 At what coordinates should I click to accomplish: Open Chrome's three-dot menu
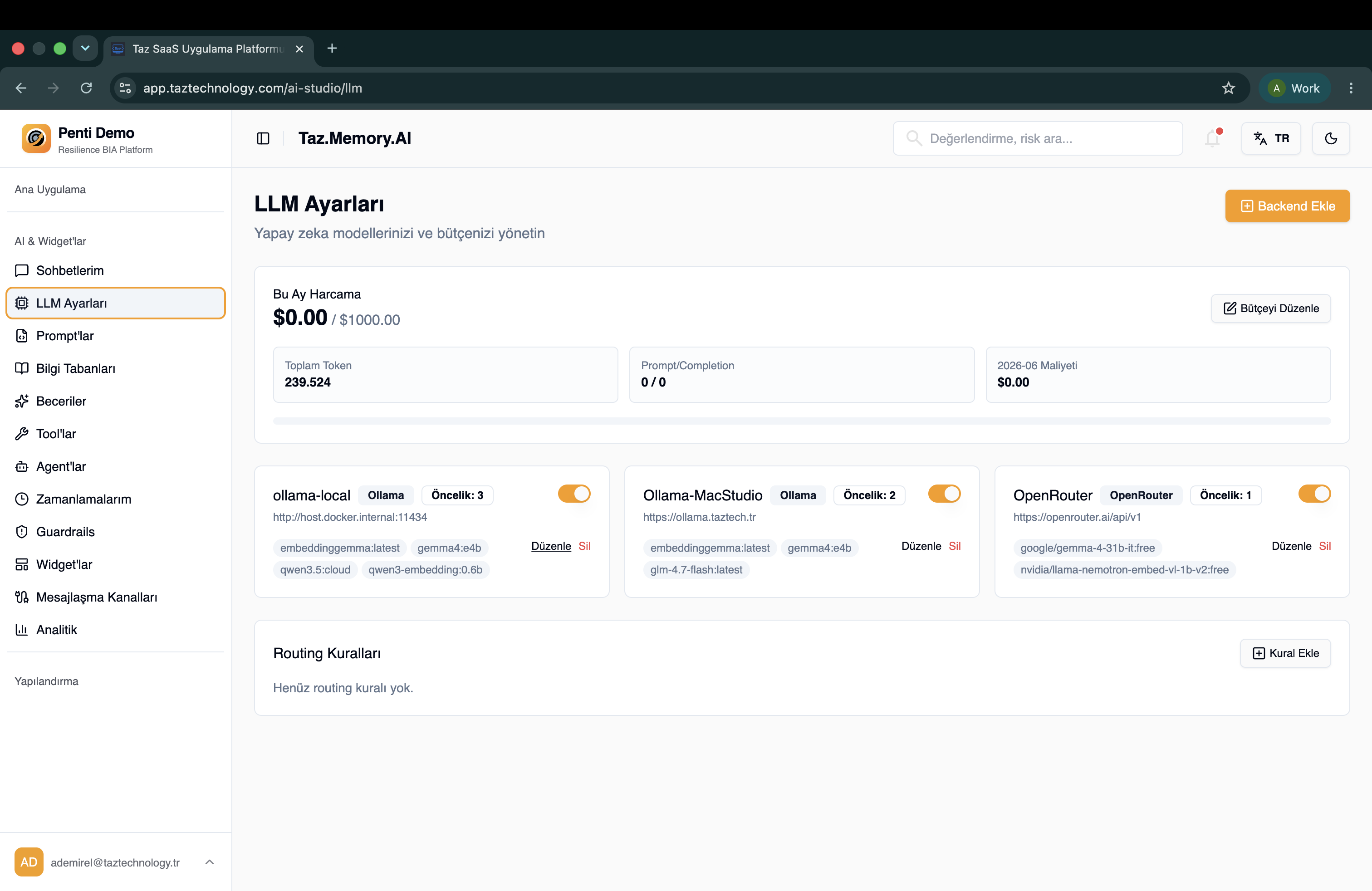[x=1351, y=88]
